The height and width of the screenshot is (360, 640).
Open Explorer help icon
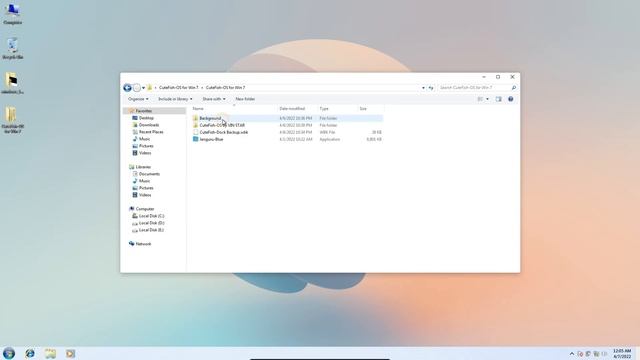(511, 99)
